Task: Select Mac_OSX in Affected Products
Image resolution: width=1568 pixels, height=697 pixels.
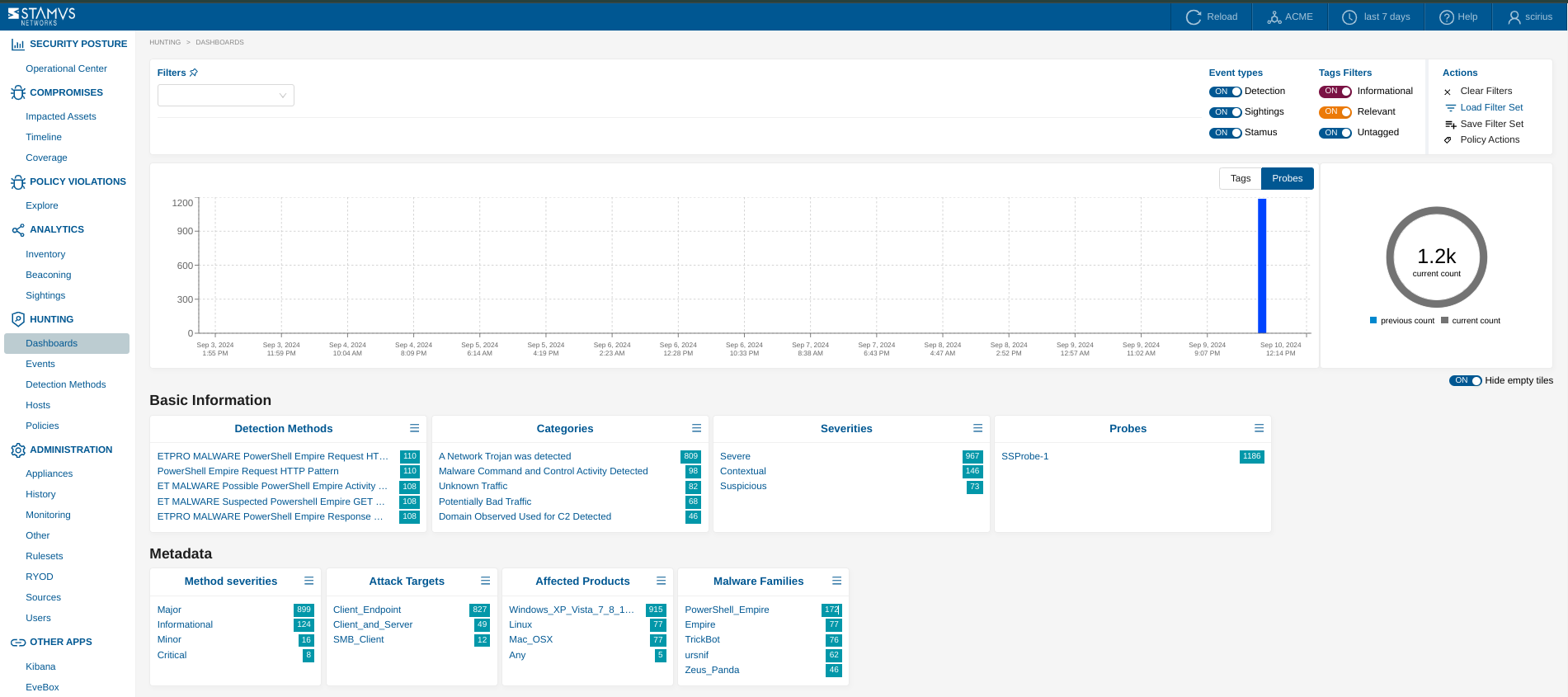Action: (530, 639)
